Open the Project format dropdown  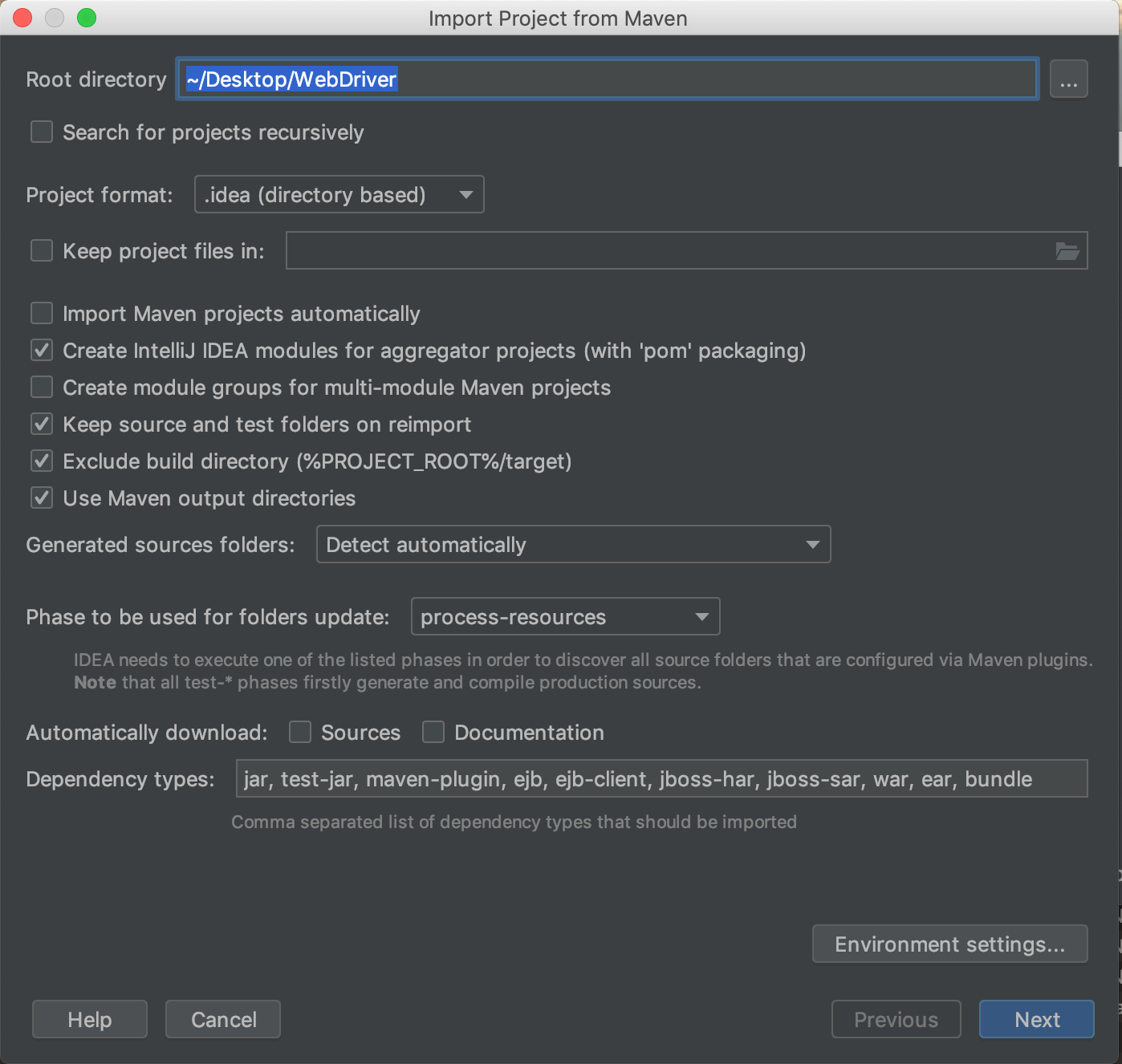click(339, 194)
